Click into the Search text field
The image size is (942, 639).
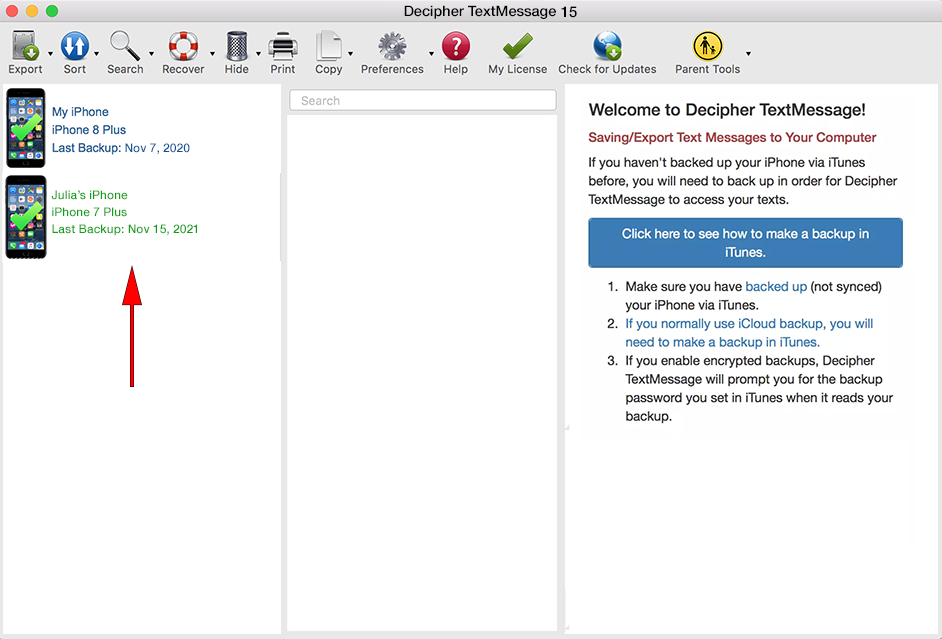click(x=422, y=101)
